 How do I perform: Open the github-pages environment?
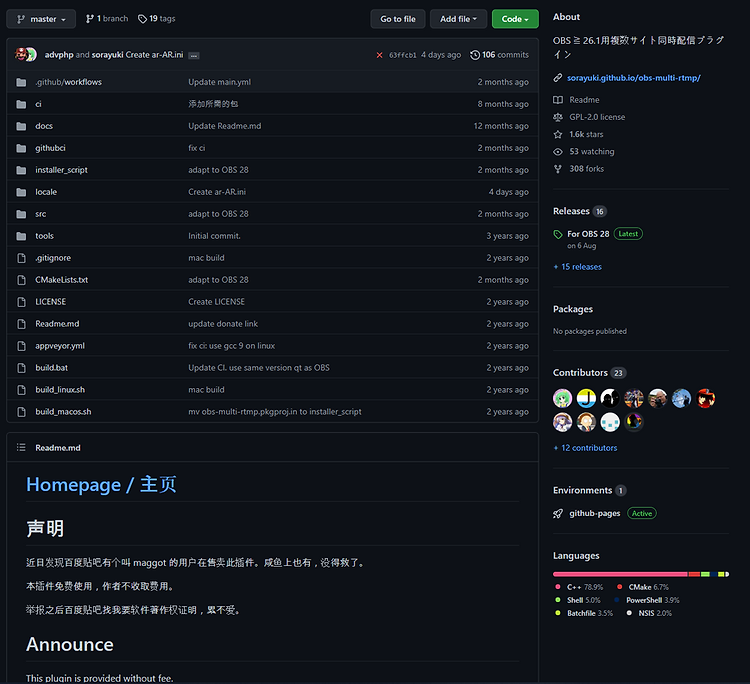click(x=595, y=513)
